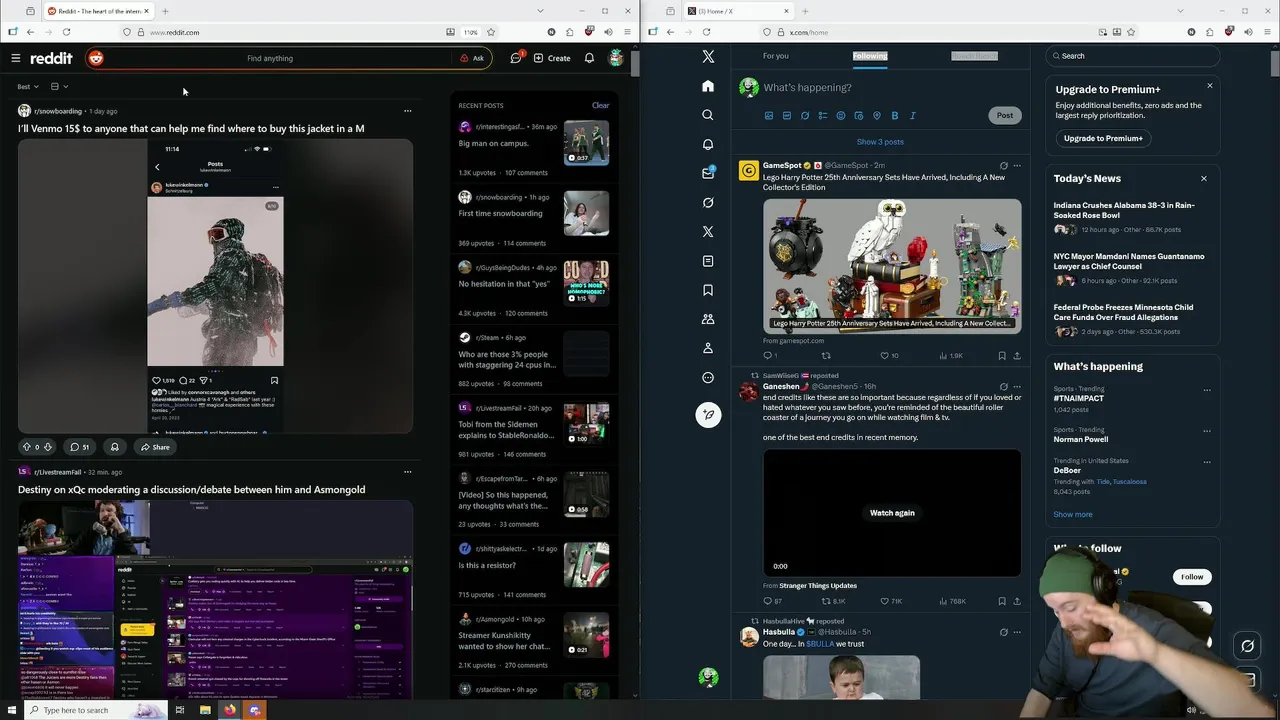Open X Communities in sidebar

coord(708,319)
